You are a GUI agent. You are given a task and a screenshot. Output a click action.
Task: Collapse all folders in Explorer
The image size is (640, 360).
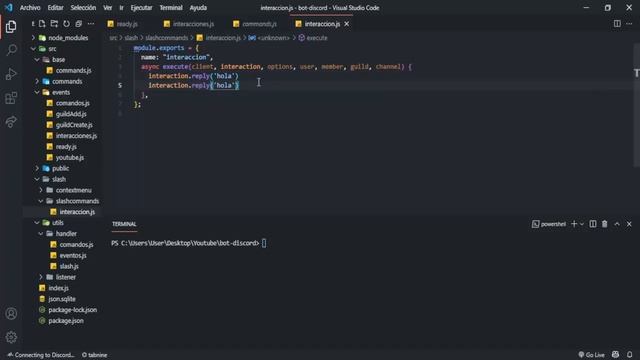[78, 24]
